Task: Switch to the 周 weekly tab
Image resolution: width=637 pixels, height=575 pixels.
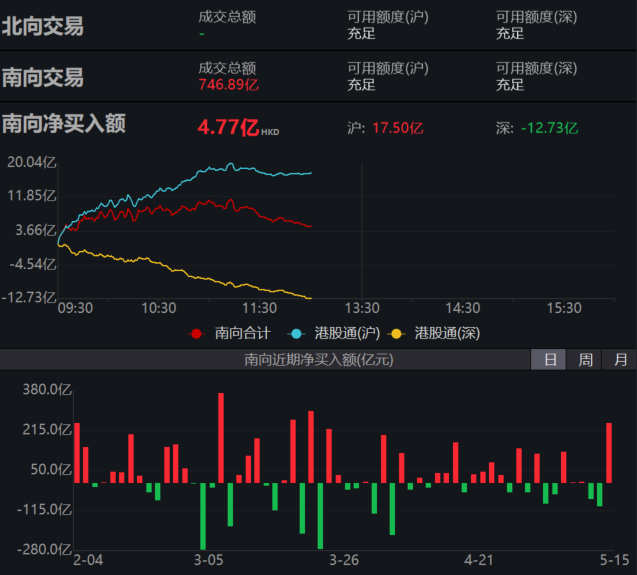Action: [x=584, y=360]
